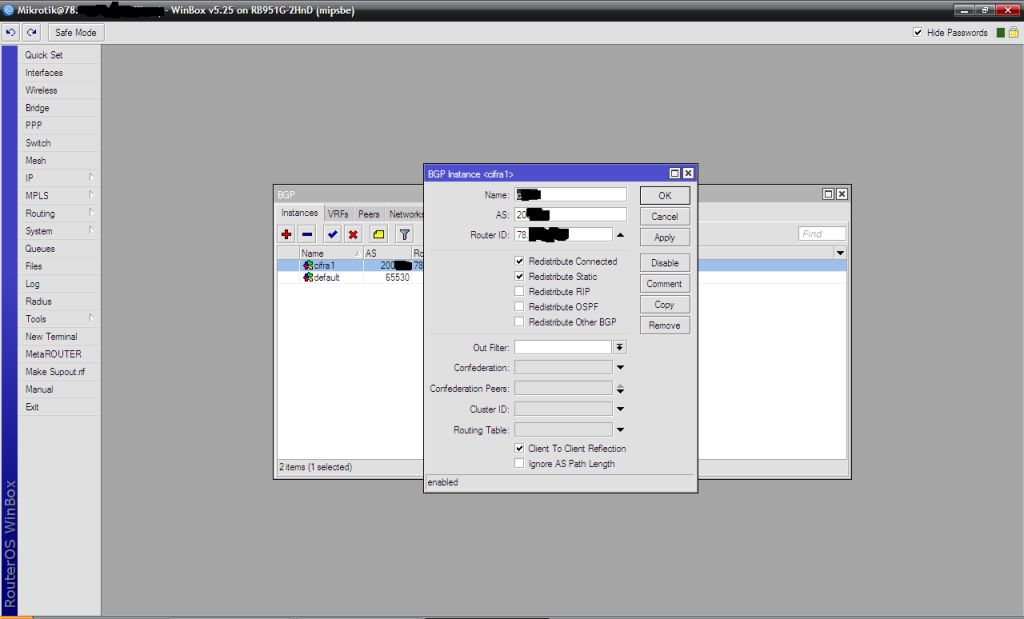Open New Terminal
The image size is (1024, 619).
point(52,336)
